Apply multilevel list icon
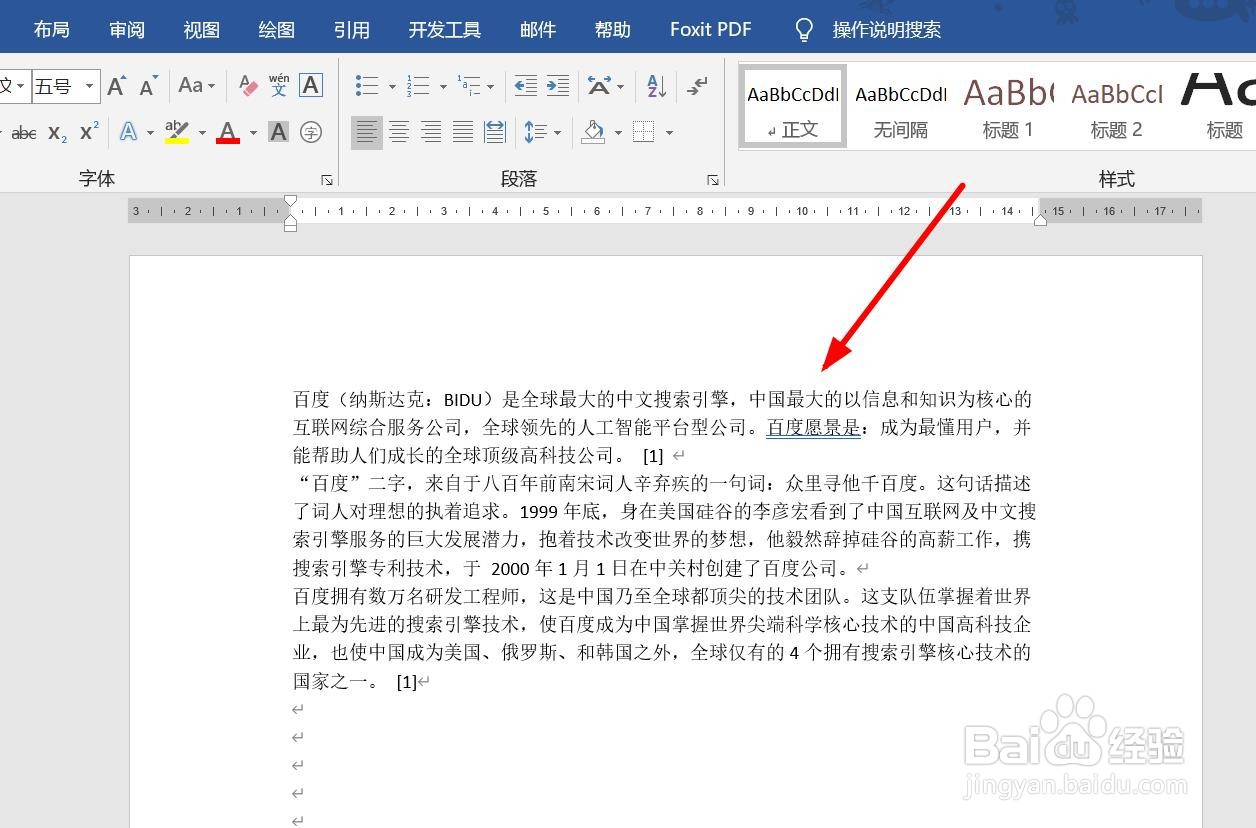 tap(468, 86)
